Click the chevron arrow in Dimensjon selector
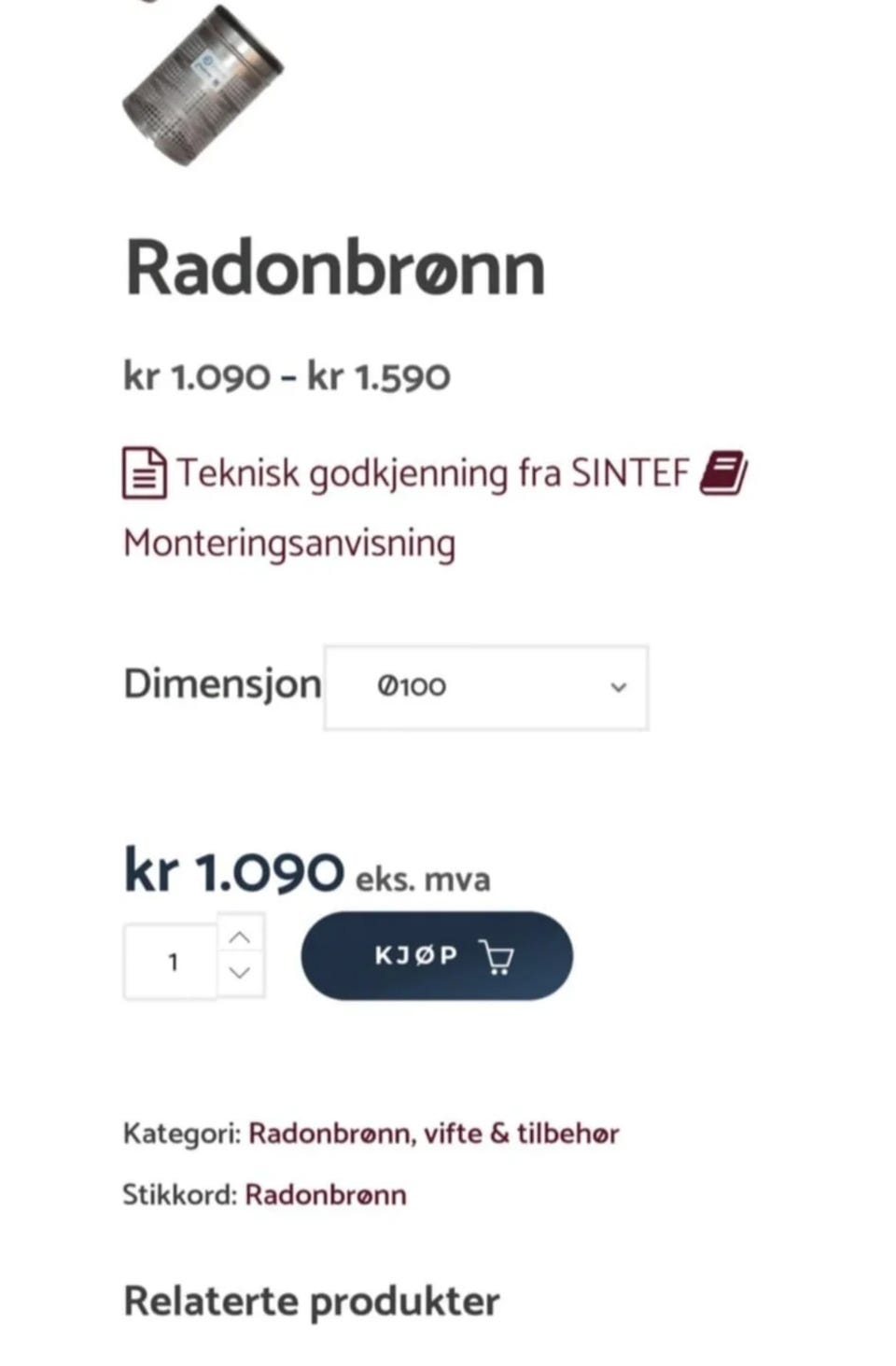The height and width of the screenshot is (1366, 896). click(x=618, y=687)
